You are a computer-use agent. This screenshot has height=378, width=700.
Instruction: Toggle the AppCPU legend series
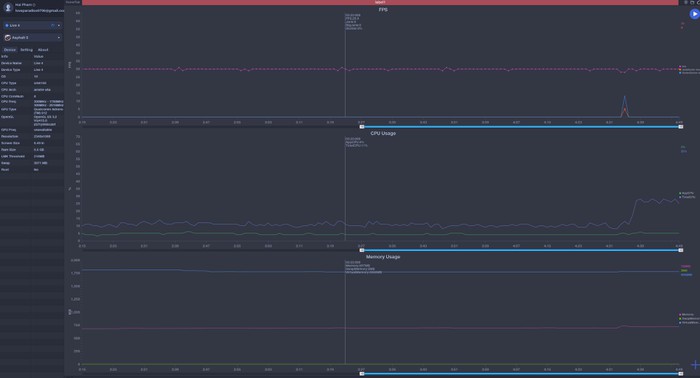point(687,193)
